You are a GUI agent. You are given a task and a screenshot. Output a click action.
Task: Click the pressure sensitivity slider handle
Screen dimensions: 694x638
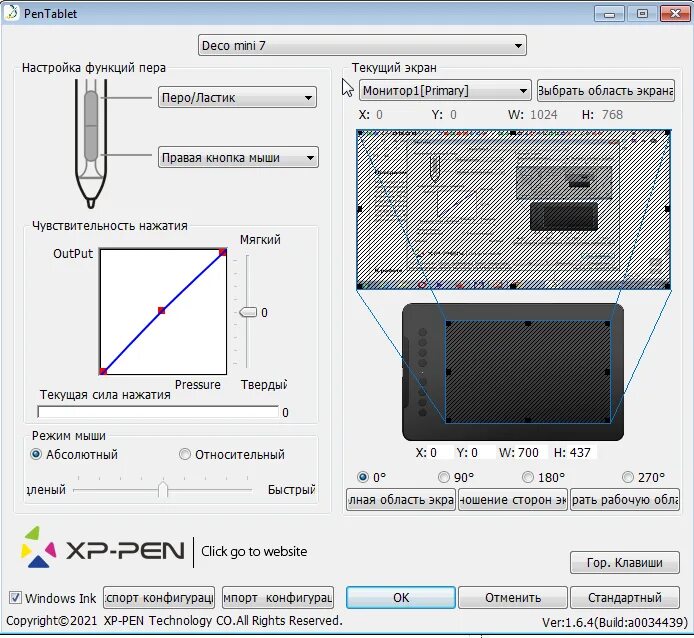[248, 312]
